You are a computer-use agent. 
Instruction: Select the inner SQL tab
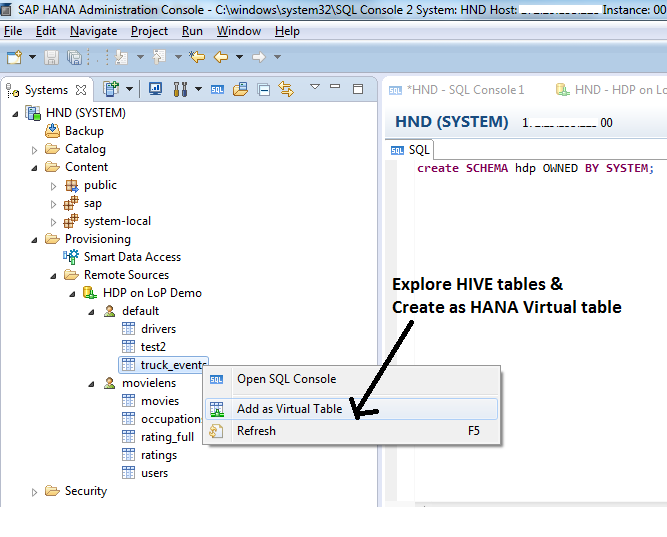[x=410, y=150]
